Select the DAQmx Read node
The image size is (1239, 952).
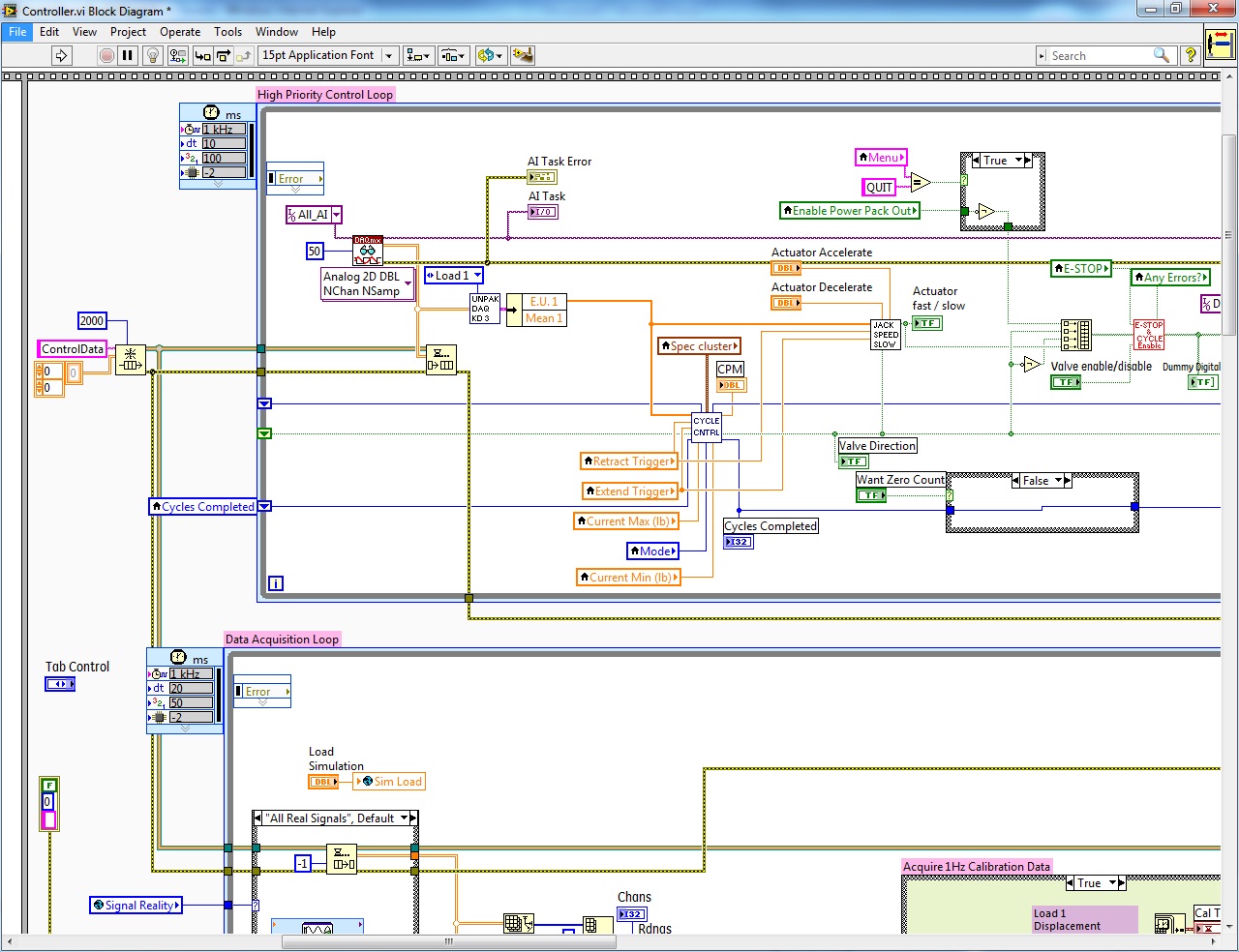(x=368, y=251)
